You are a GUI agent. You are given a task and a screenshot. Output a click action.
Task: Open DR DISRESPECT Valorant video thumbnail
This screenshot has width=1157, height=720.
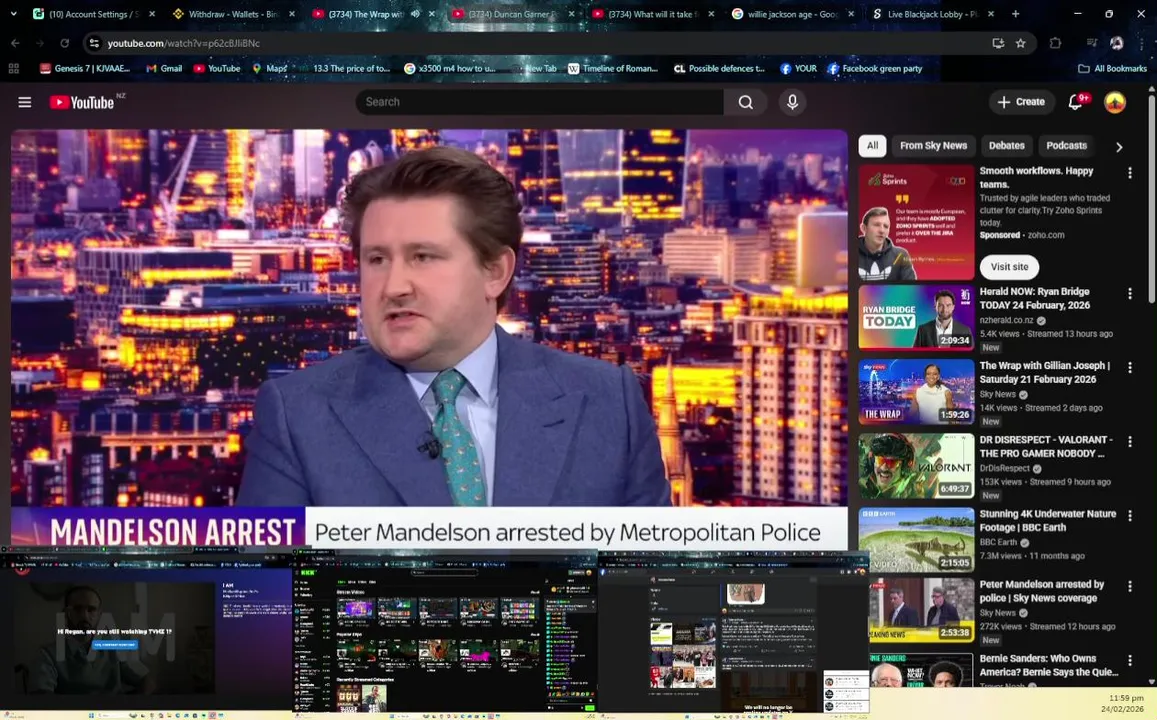click(x=916, y=465)
